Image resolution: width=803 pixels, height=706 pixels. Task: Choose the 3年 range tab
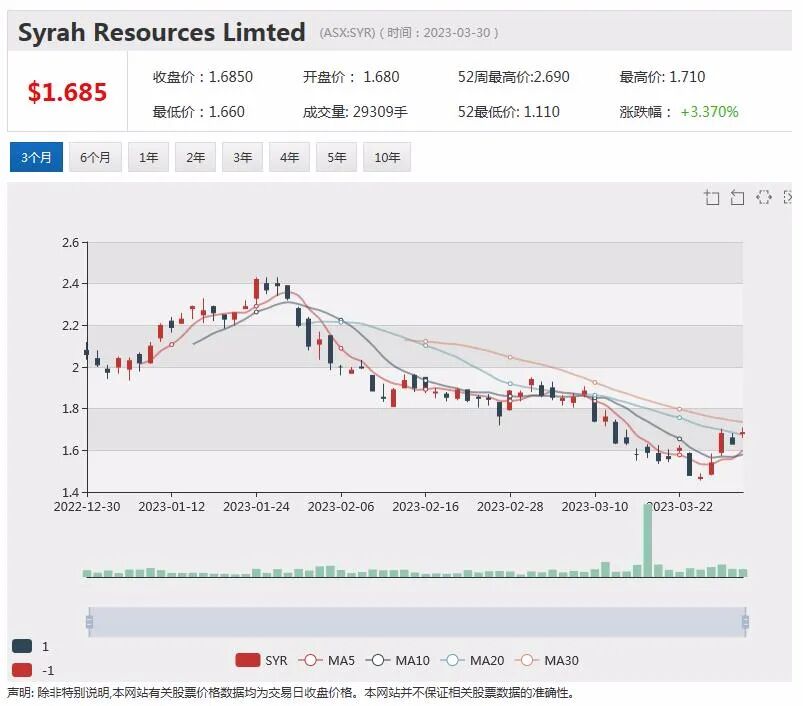[x=243, y=157]
